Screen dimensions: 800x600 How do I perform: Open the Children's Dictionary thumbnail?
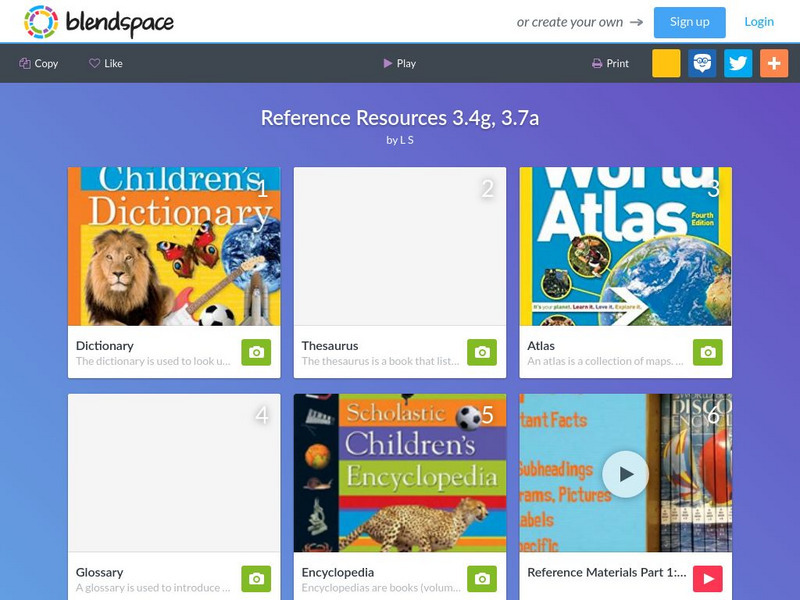coord(174,246)
